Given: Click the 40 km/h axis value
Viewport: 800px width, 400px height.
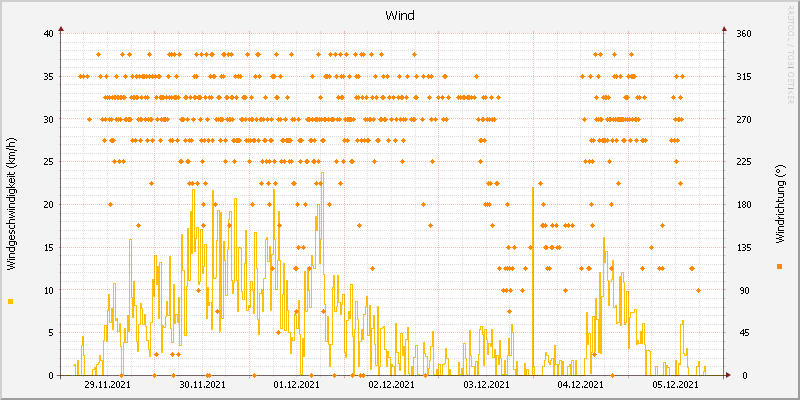Looking at the screenshot, I should (48, 34).
